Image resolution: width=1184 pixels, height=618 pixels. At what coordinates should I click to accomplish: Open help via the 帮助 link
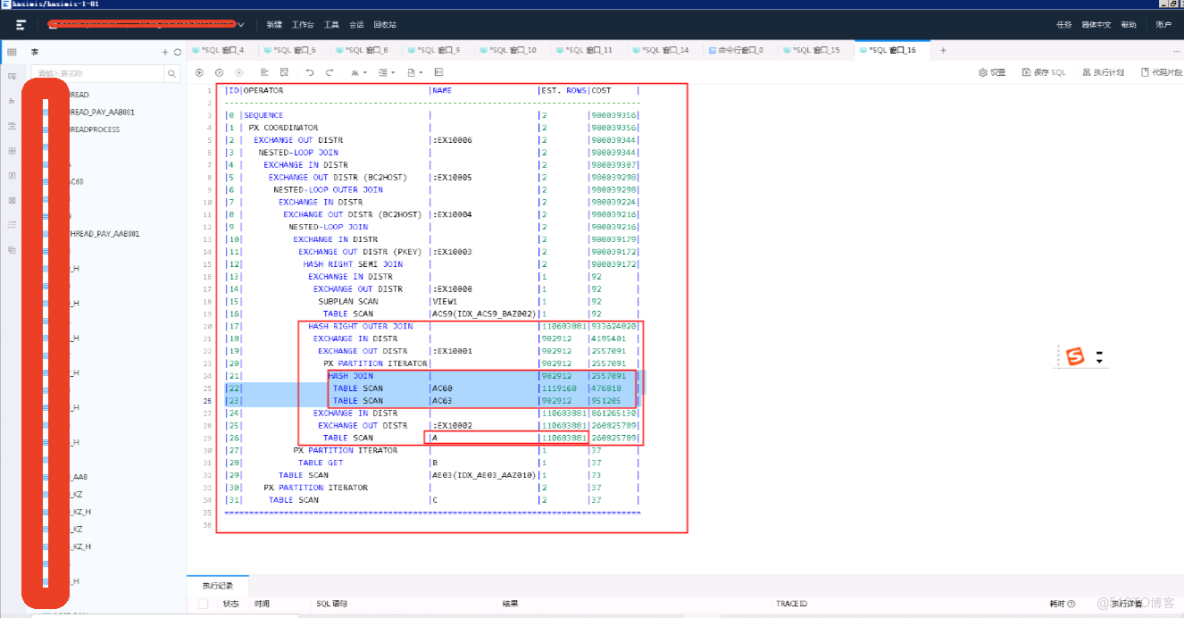[1129, 25]
